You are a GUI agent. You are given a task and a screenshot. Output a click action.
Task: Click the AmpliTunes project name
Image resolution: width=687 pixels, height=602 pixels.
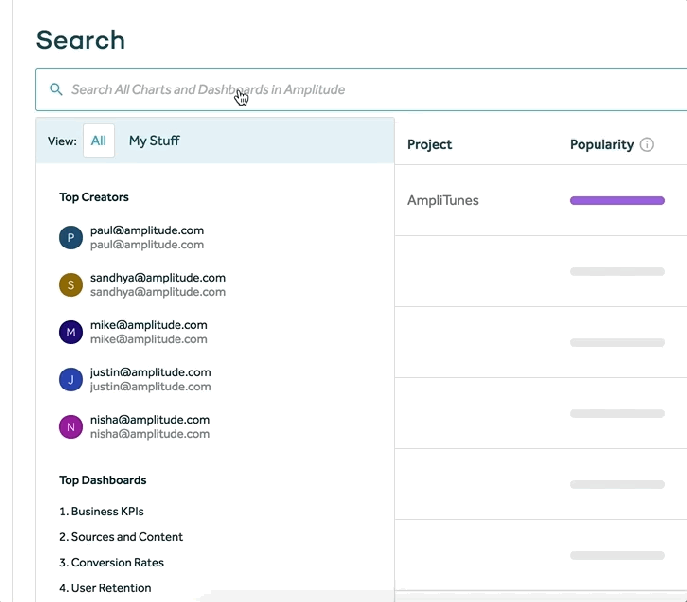[x=443, y=201]
